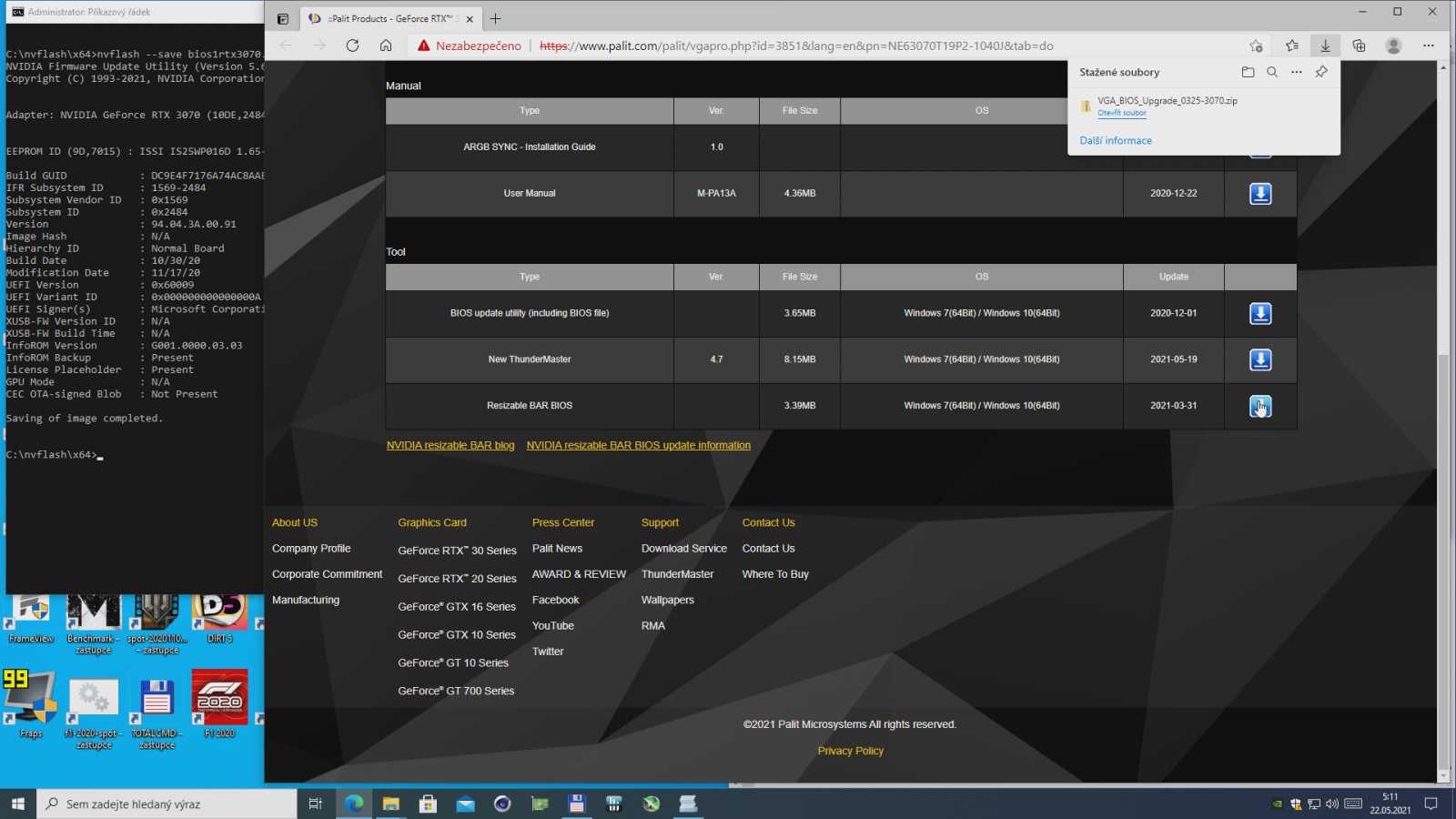Open Fraps desktop shortcut
This screenshot has height=819, width=1456.
pyautogui.click(x=31, y=704)
